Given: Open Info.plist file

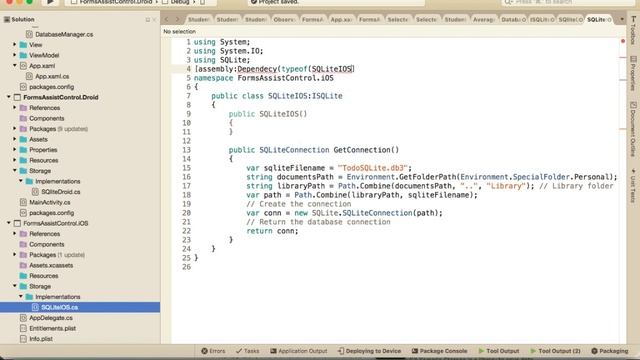Looking at the screenshot, I should coord(41,339).
